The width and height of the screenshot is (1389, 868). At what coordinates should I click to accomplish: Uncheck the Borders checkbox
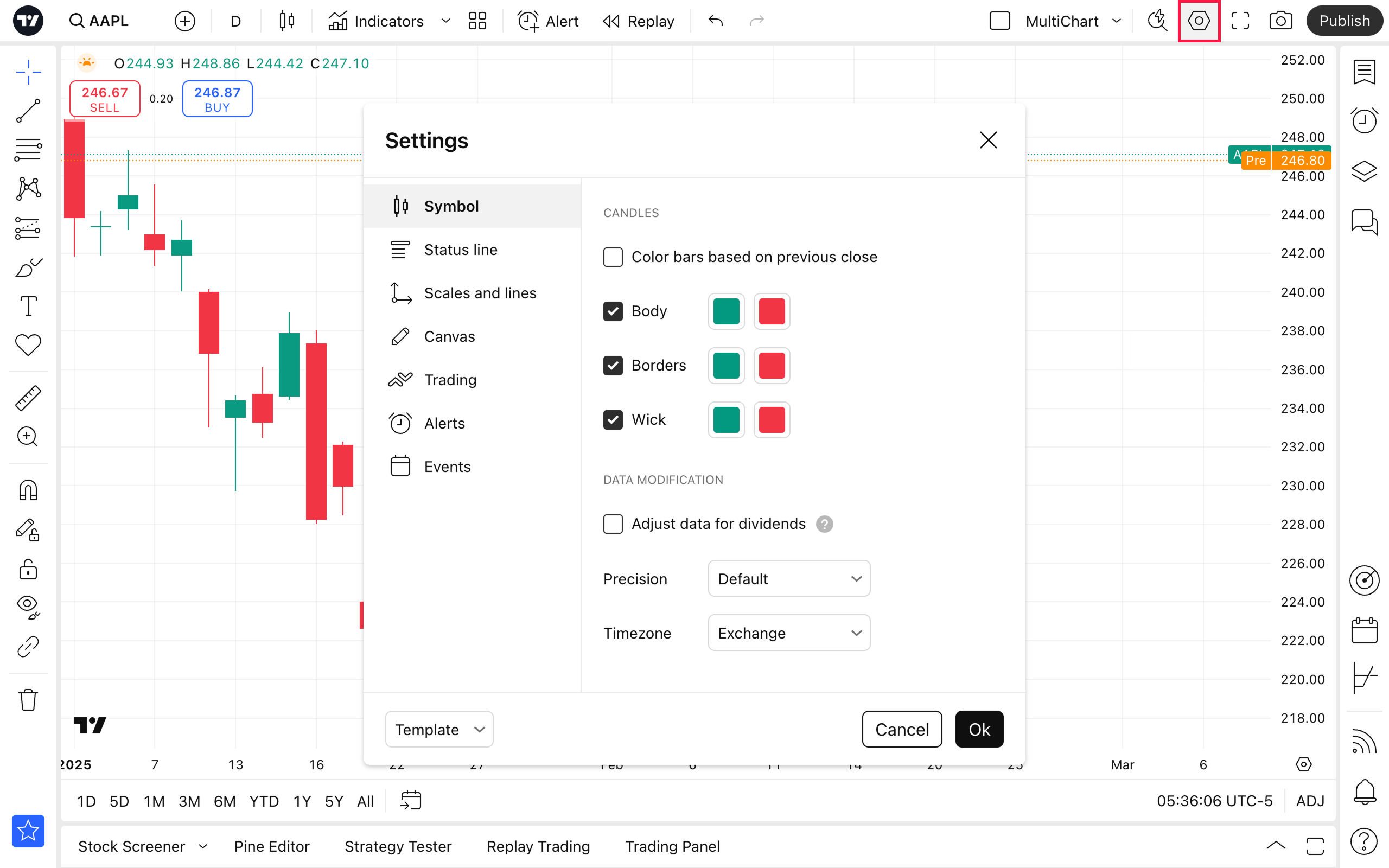pos(613,365)
